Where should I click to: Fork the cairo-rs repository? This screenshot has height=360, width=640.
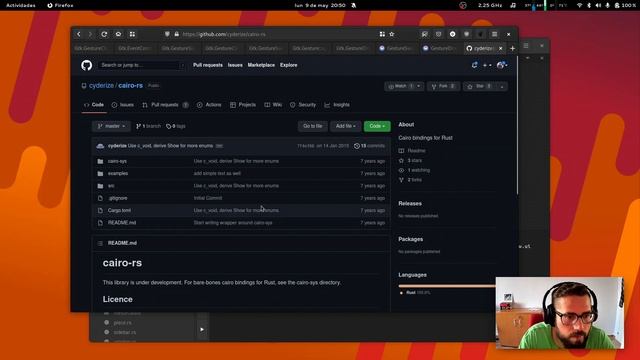pos(443,87)
